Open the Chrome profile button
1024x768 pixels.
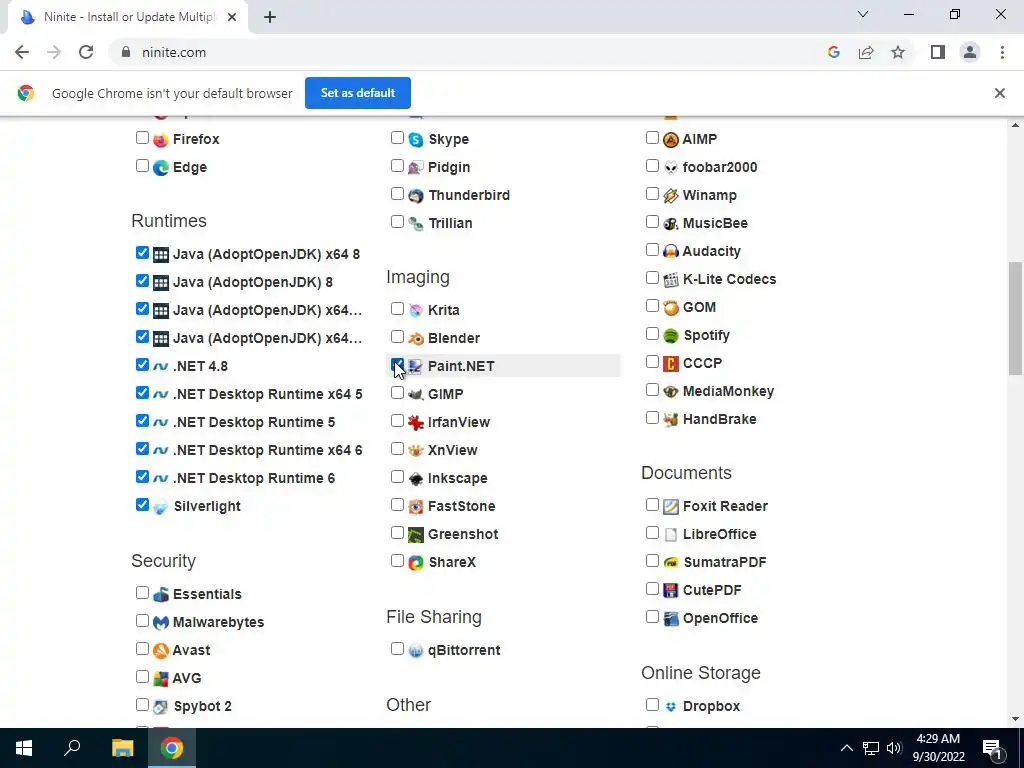click(x=970, y=52)
